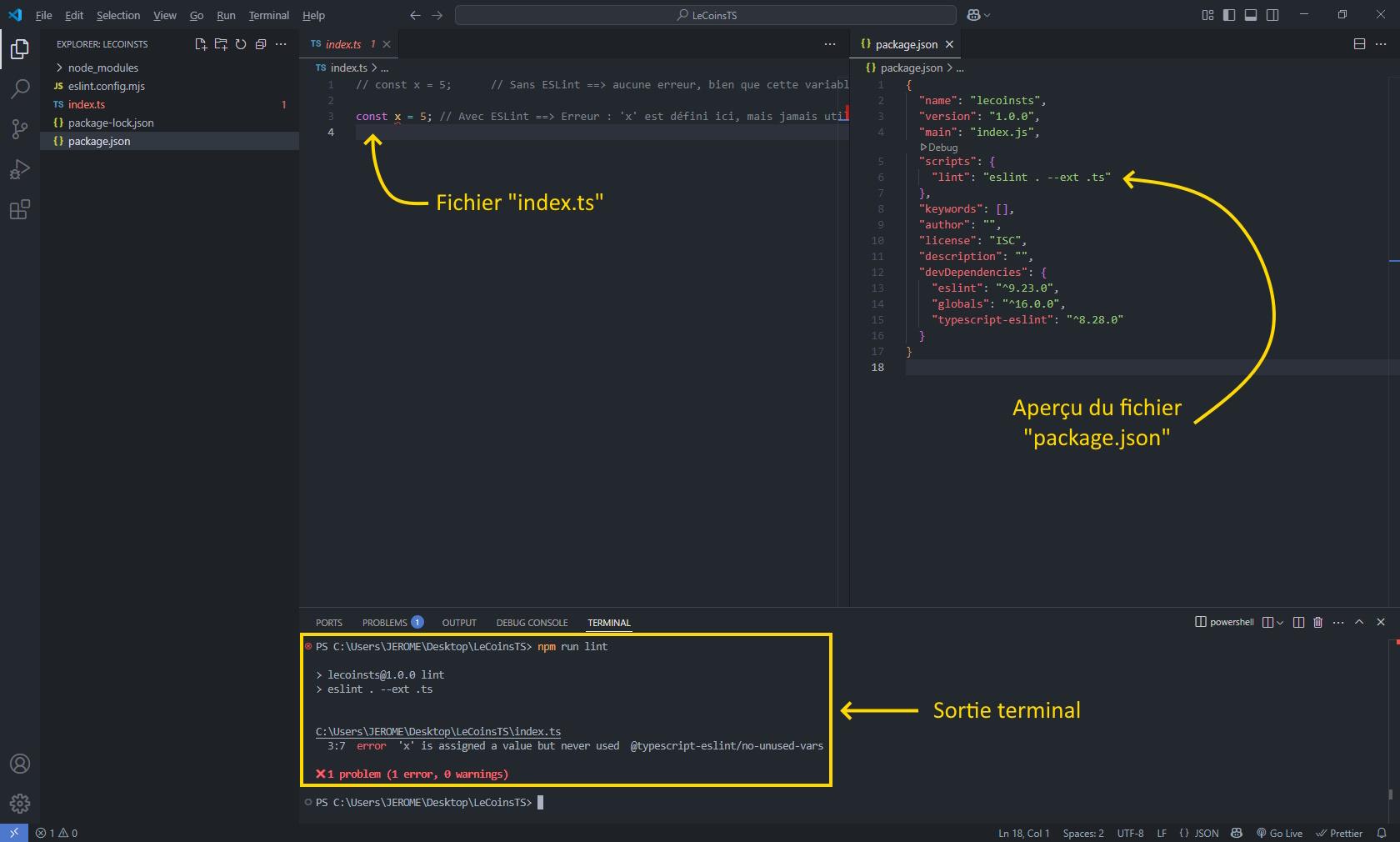
Task: Open the Accounts menu icon
Action: (x=20, y=764)
